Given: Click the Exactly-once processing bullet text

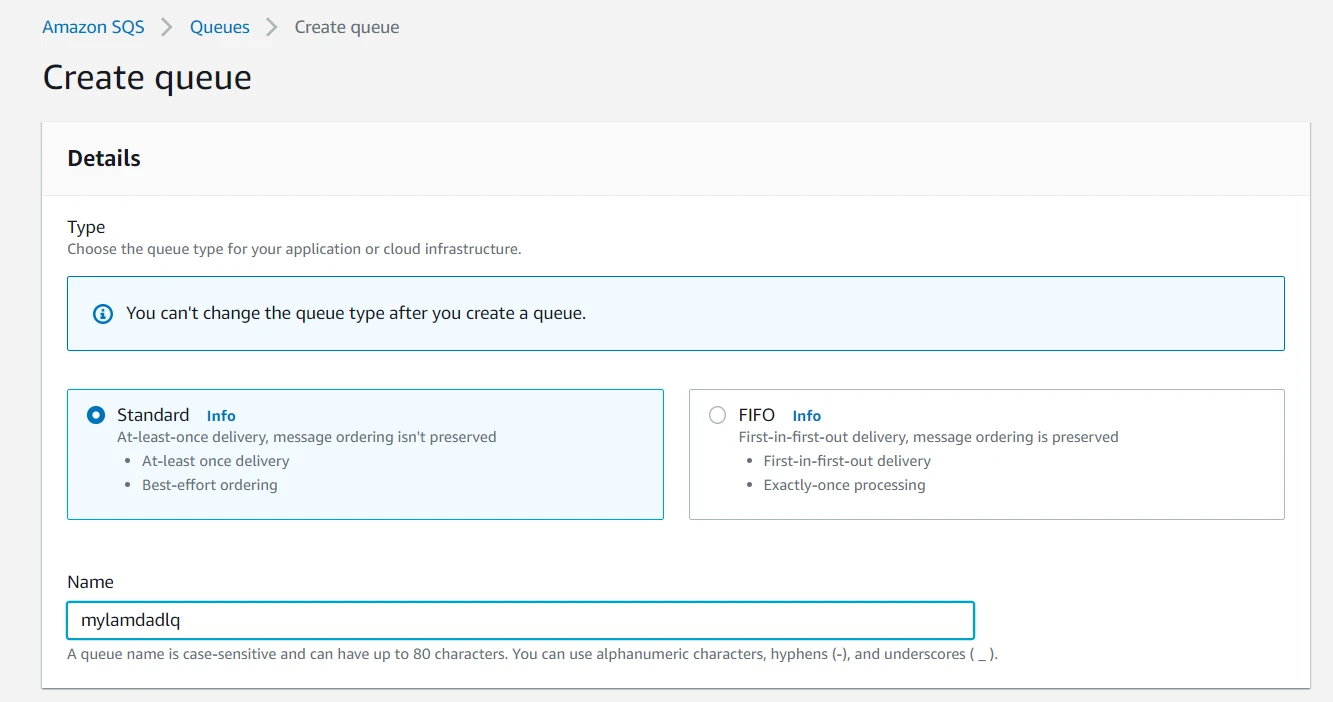Looking at the screenshot, I should point(844,485).
